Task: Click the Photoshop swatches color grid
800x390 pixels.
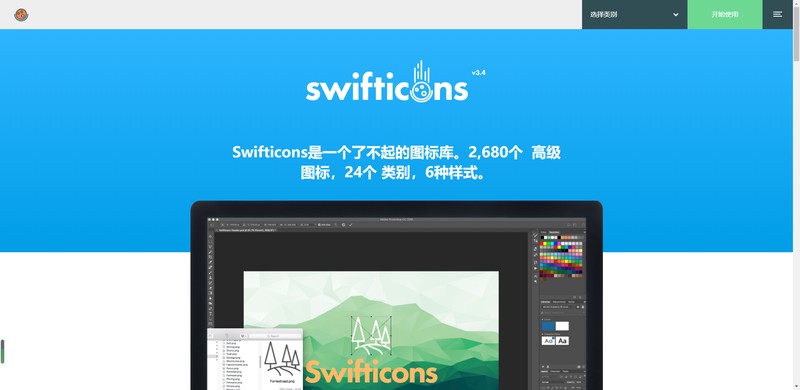Action: point(561,257)
